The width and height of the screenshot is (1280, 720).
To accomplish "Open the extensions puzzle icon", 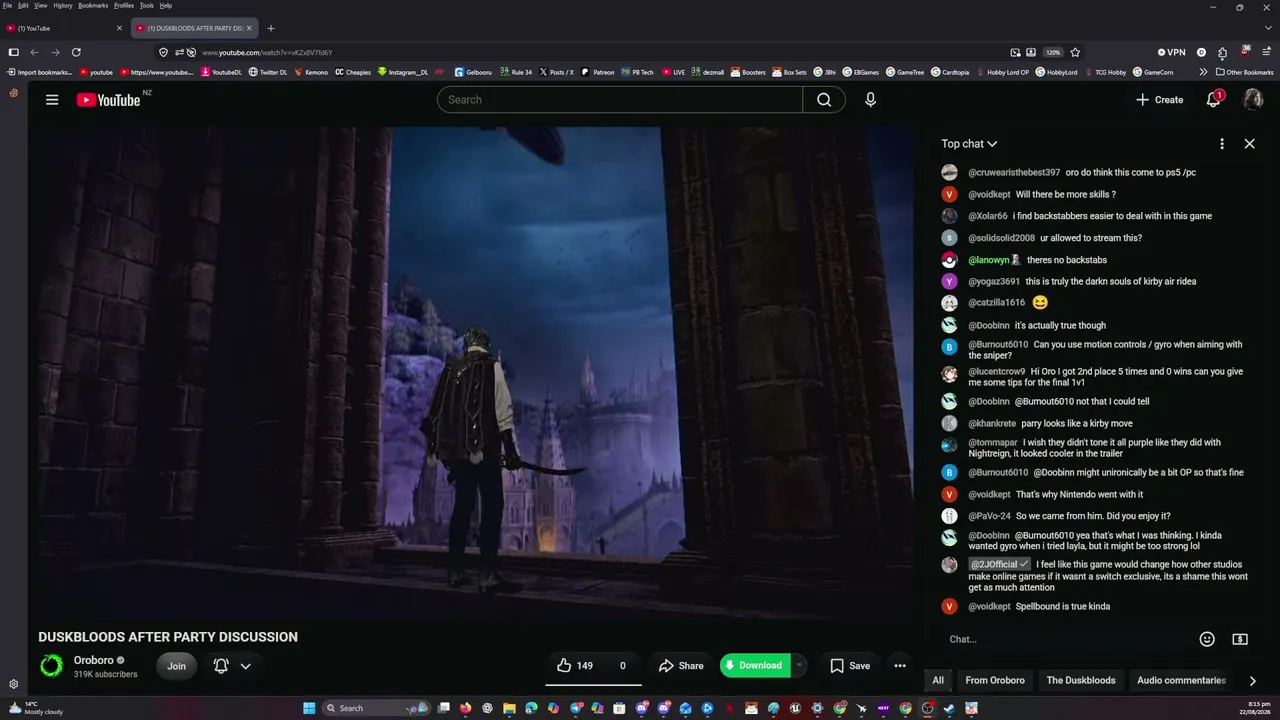I will pyautogui.click(x=1222, y=52).
